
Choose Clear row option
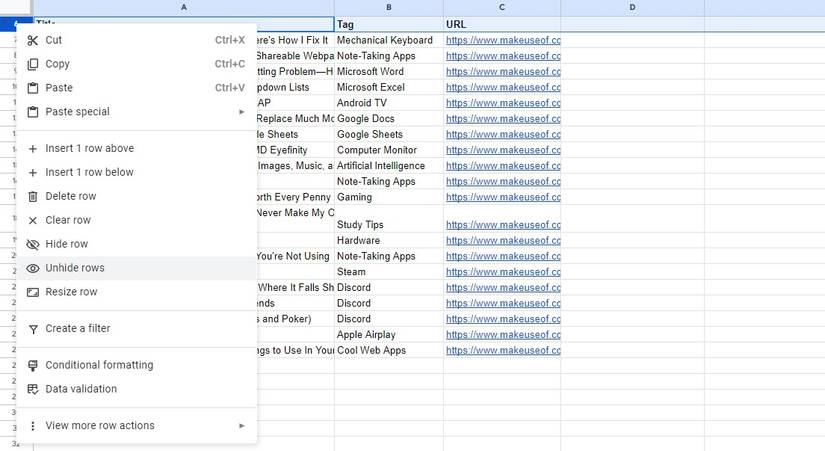(137, 220)
